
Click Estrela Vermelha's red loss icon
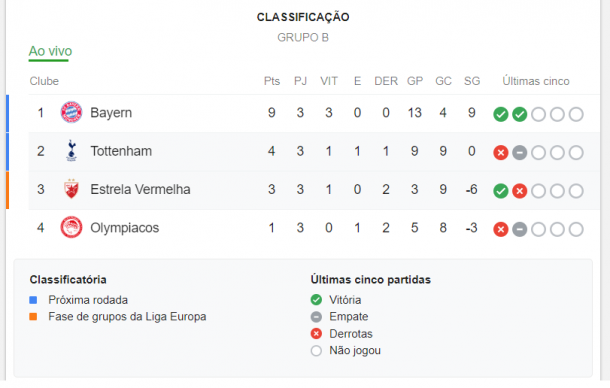click(x=519, y=191)
